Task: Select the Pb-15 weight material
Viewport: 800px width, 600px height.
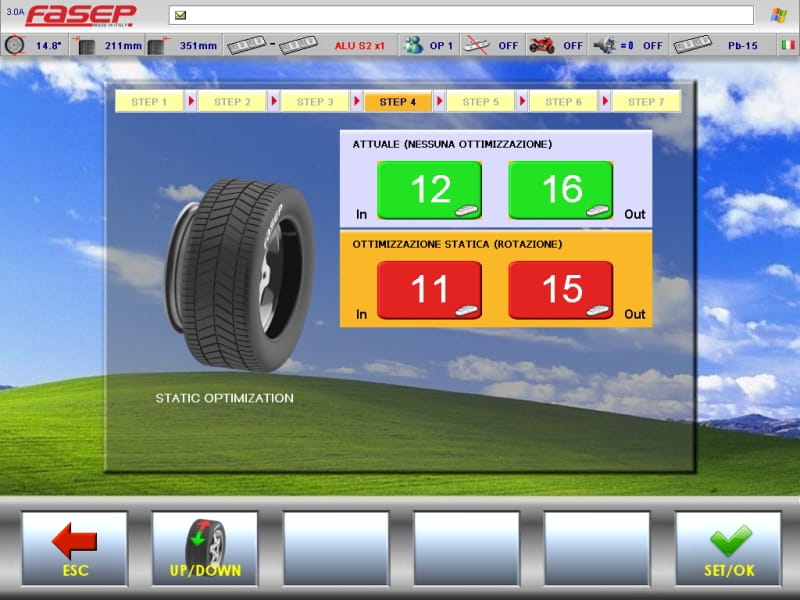Action: coord(715,45)
